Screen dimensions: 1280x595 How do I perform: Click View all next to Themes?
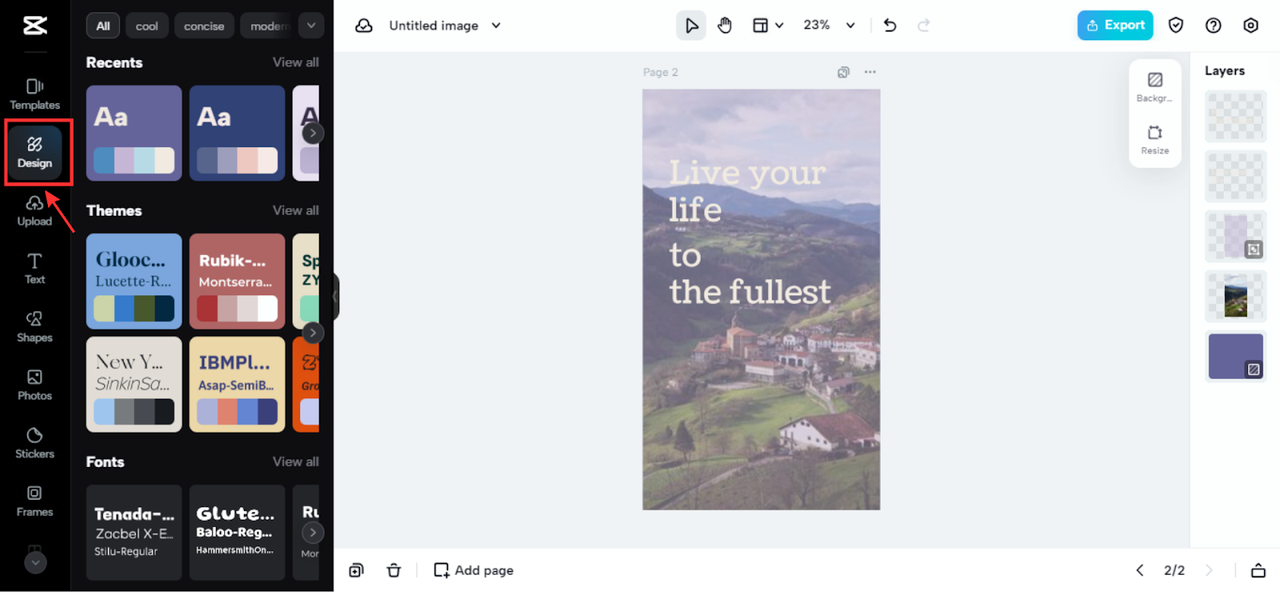(x=296, y=210)
